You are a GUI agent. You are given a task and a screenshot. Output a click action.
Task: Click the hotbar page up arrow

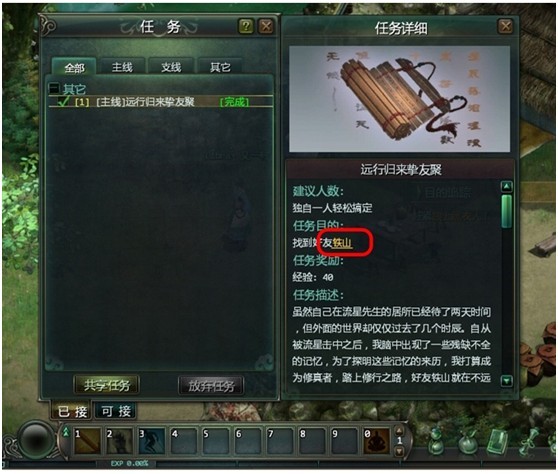coord(399,431)
